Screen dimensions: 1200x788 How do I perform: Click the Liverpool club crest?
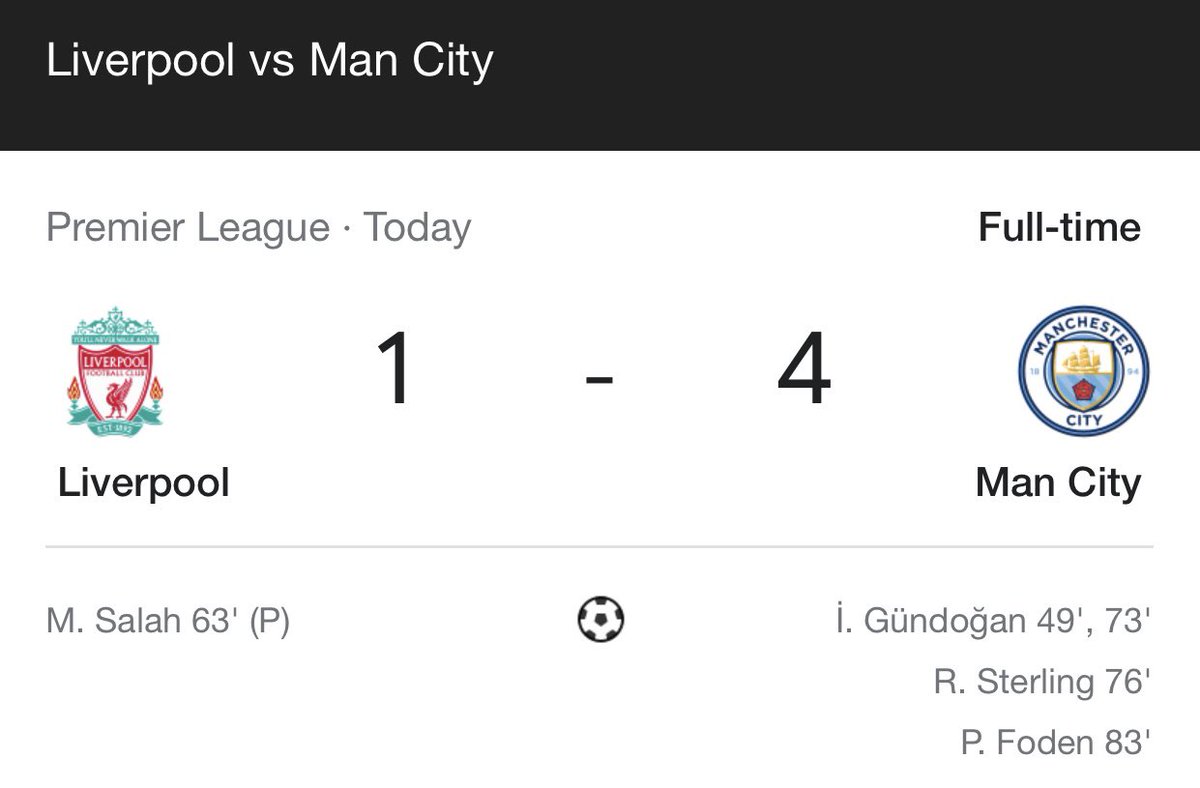tap(115, 370)
